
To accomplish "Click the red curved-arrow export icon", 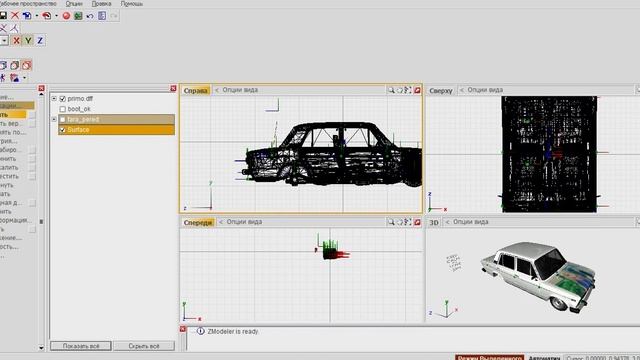I will [x=47, y=16].
